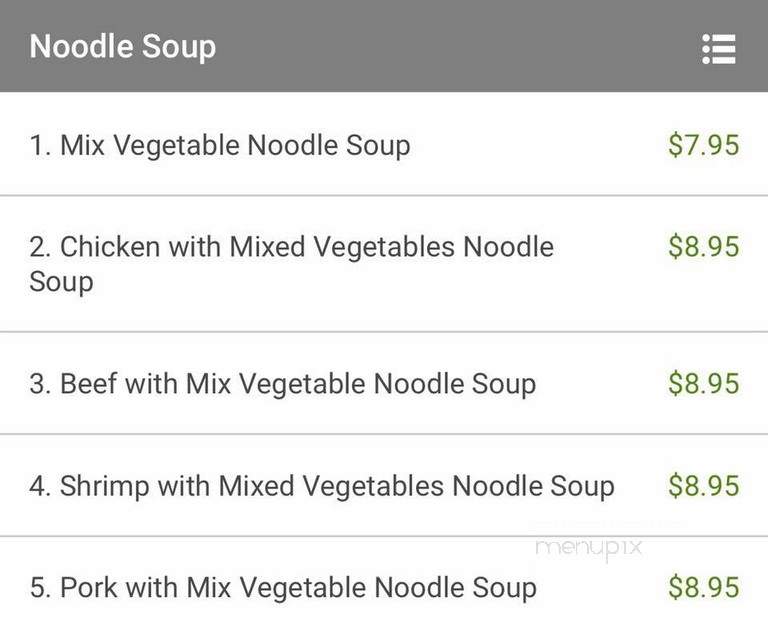Click the number 4. beside Shrimp
Viewport: 768px width, 630px height.
[40, 485]
